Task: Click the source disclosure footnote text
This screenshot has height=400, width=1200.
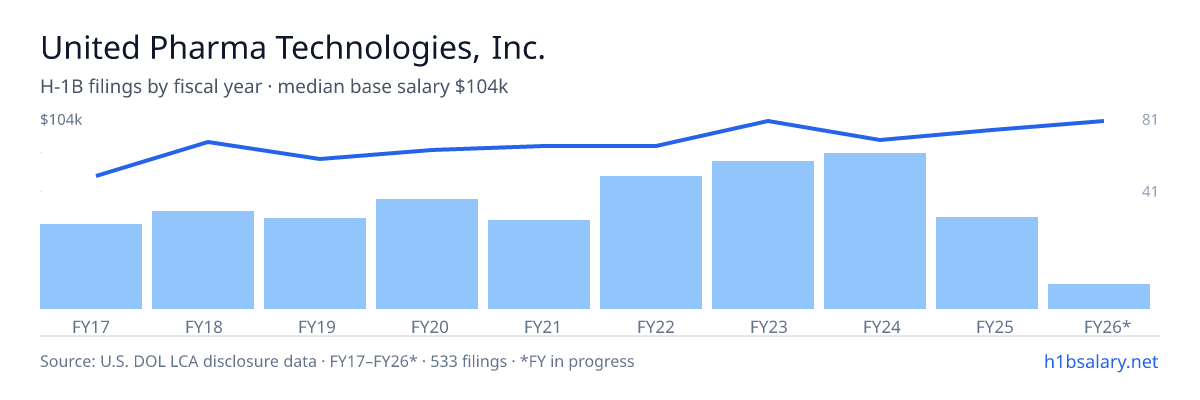Action: tap(337, 361)
